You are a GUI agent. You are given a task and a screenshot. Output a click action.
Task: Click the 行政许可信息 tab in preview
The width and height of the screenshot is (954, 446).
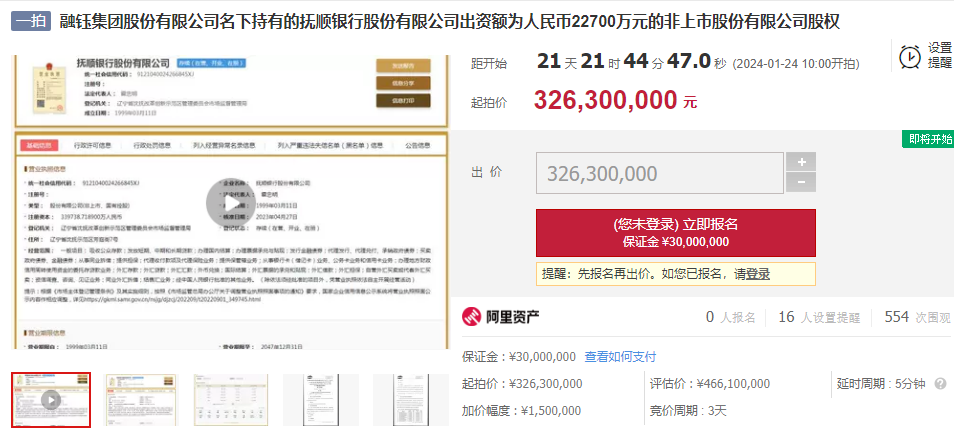click(92, 145)
